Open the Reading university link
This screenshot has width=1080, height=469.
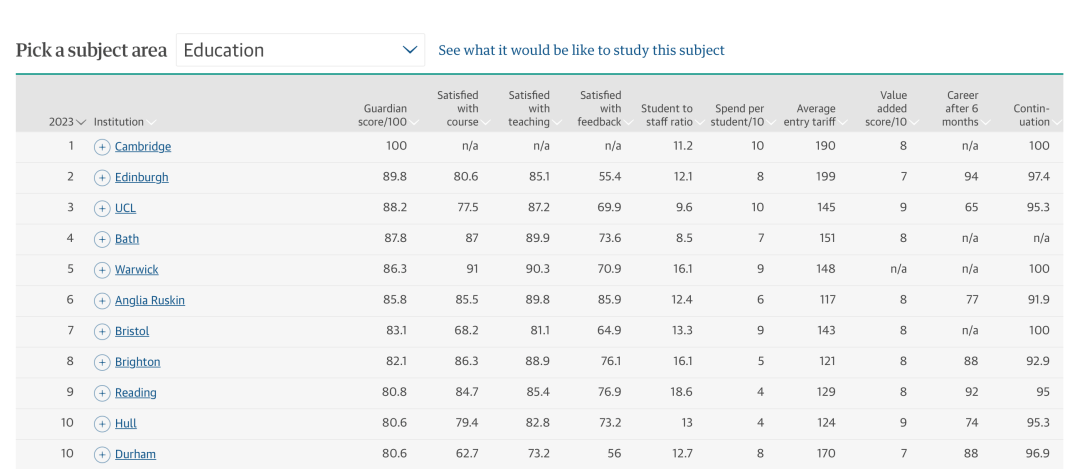(x=136, y=393)
